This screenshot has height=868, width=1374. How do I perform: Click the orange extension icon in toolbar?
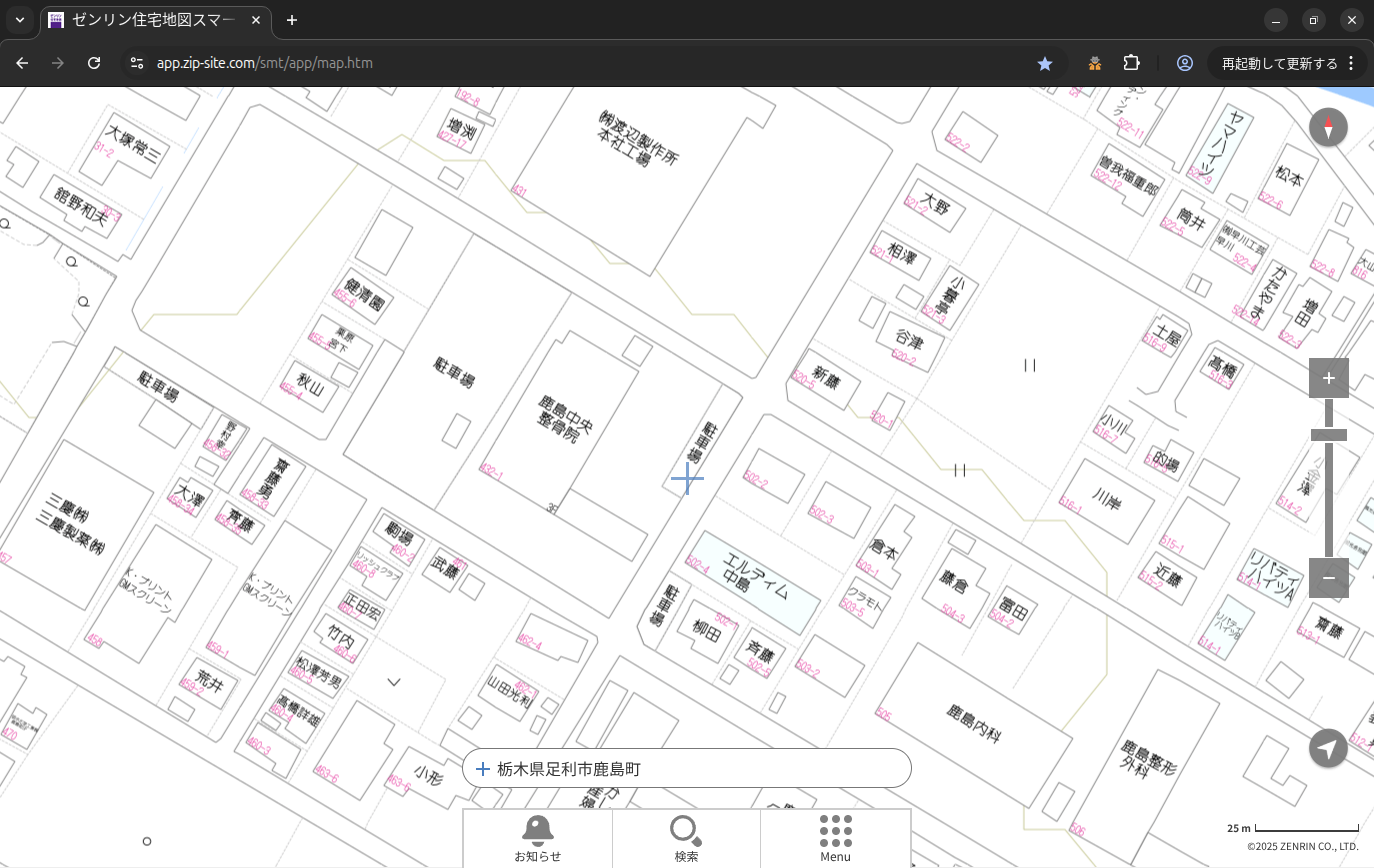(1095, 63)
